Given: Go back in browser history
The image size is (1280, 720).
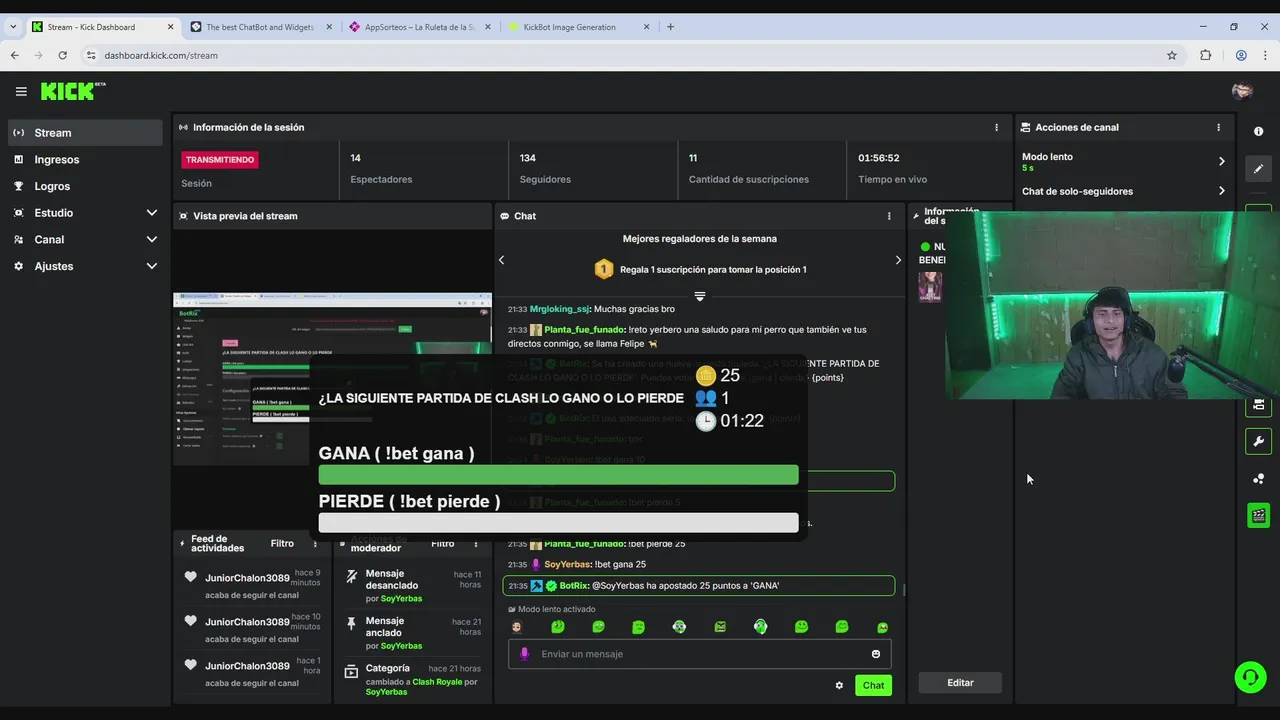Looking at the screenshot, I should point(14,55).
